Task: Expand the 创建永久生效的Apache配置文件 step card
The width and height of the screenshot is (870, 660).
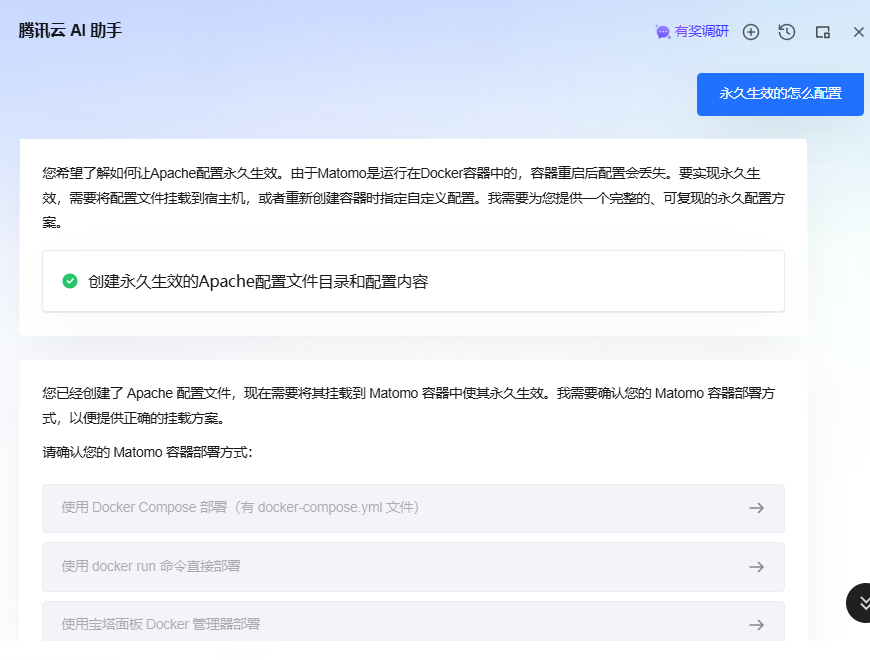Action: pyautogui.click(x=412, y=281)
